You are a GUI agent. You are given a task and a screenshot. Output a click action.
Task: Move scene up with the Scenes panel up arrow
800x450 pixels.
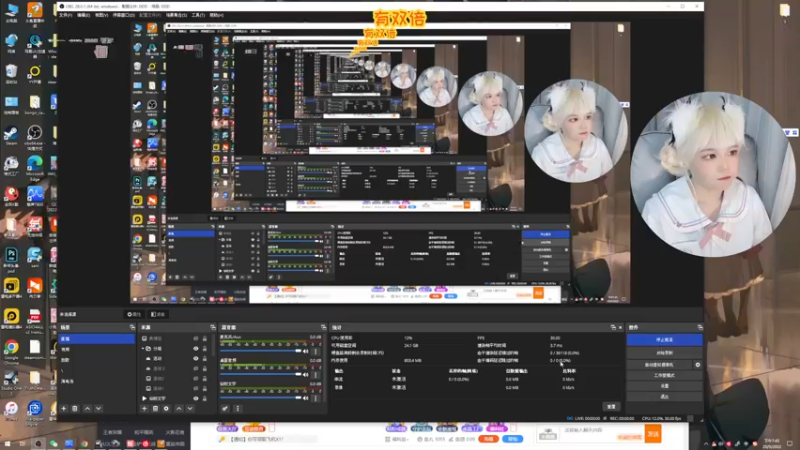point(87,409)
